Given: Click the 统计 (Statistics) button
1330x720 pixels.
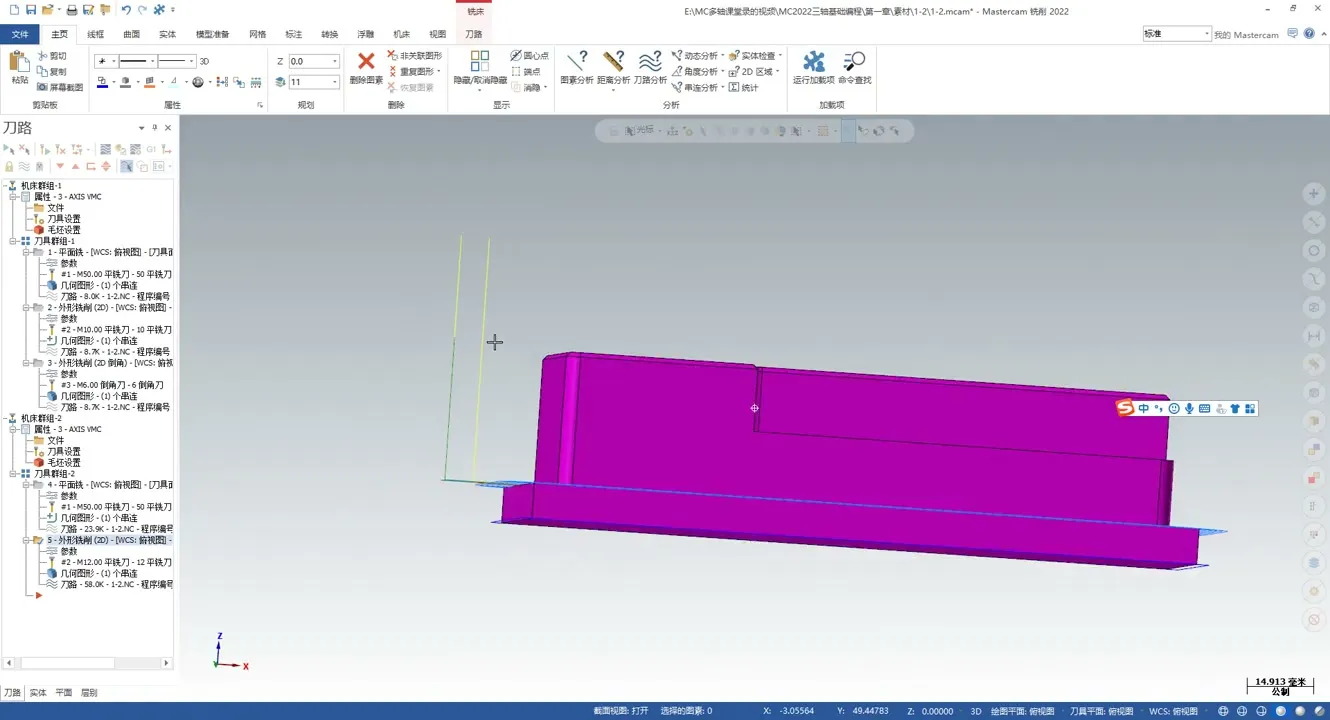Looking at the screenshot, I should pyautogui.click(x=743, y=88).
